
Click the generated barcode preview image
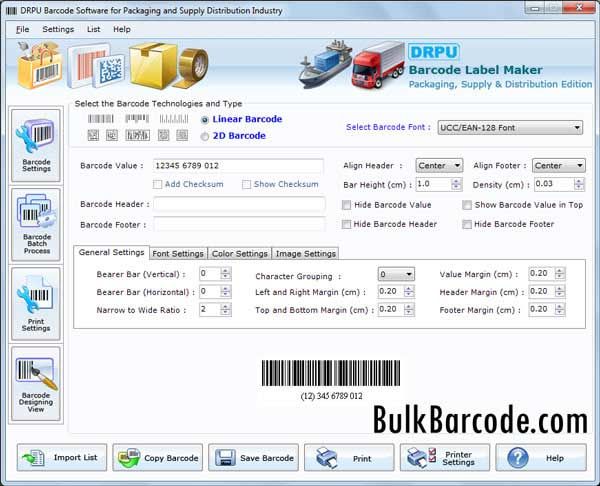(x=331, y=380)
